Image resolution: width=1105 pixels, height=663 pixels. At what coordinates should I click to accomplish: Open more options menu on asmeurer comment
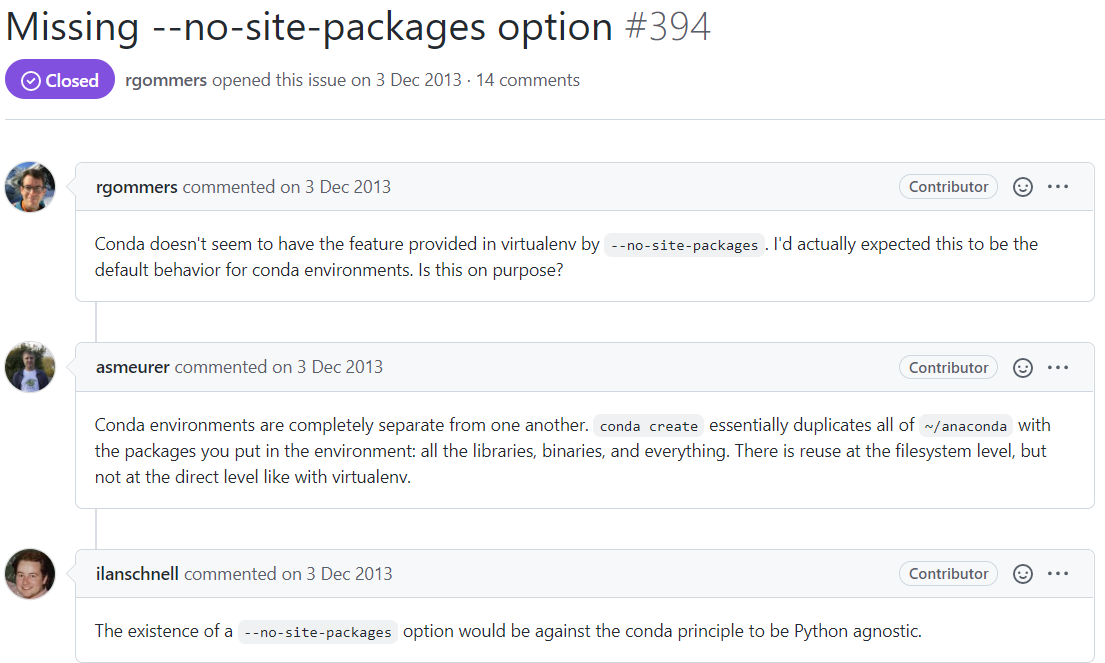pyautogui.click(x=1058, y=368)
